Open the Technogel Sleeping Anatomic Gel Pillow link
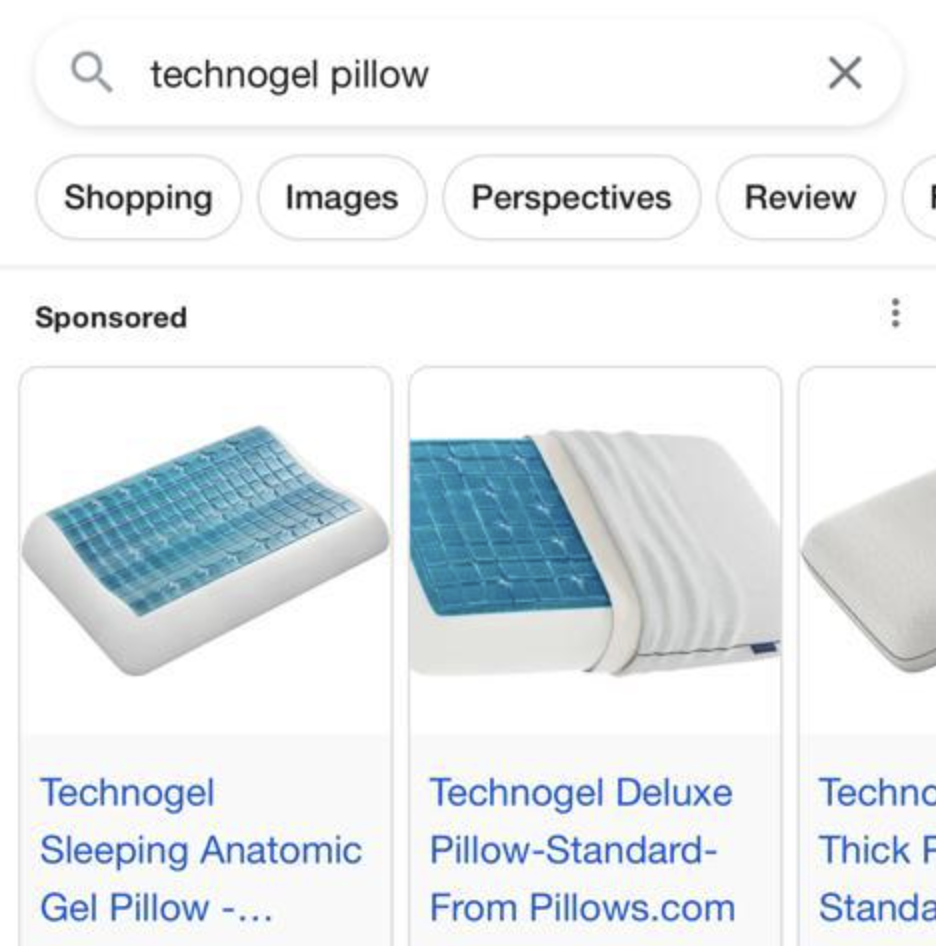The height and width of the screenshot is (946, 936). click(x=200, y=850)
